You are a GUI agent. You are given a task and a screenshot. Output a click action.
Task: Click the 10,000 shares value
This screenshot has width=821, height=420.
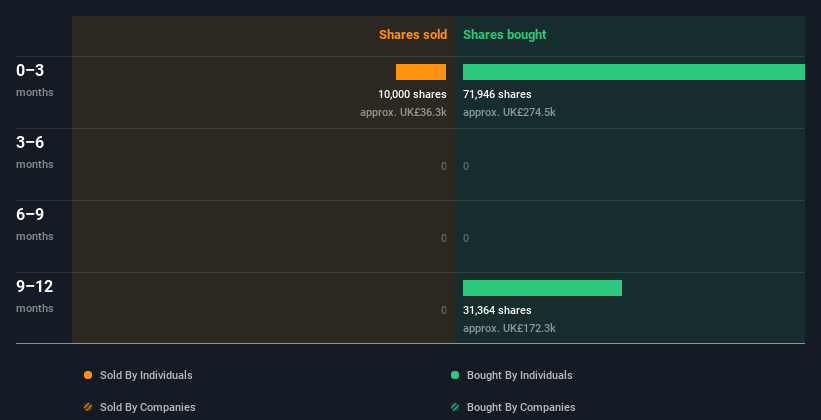[413, 94]
